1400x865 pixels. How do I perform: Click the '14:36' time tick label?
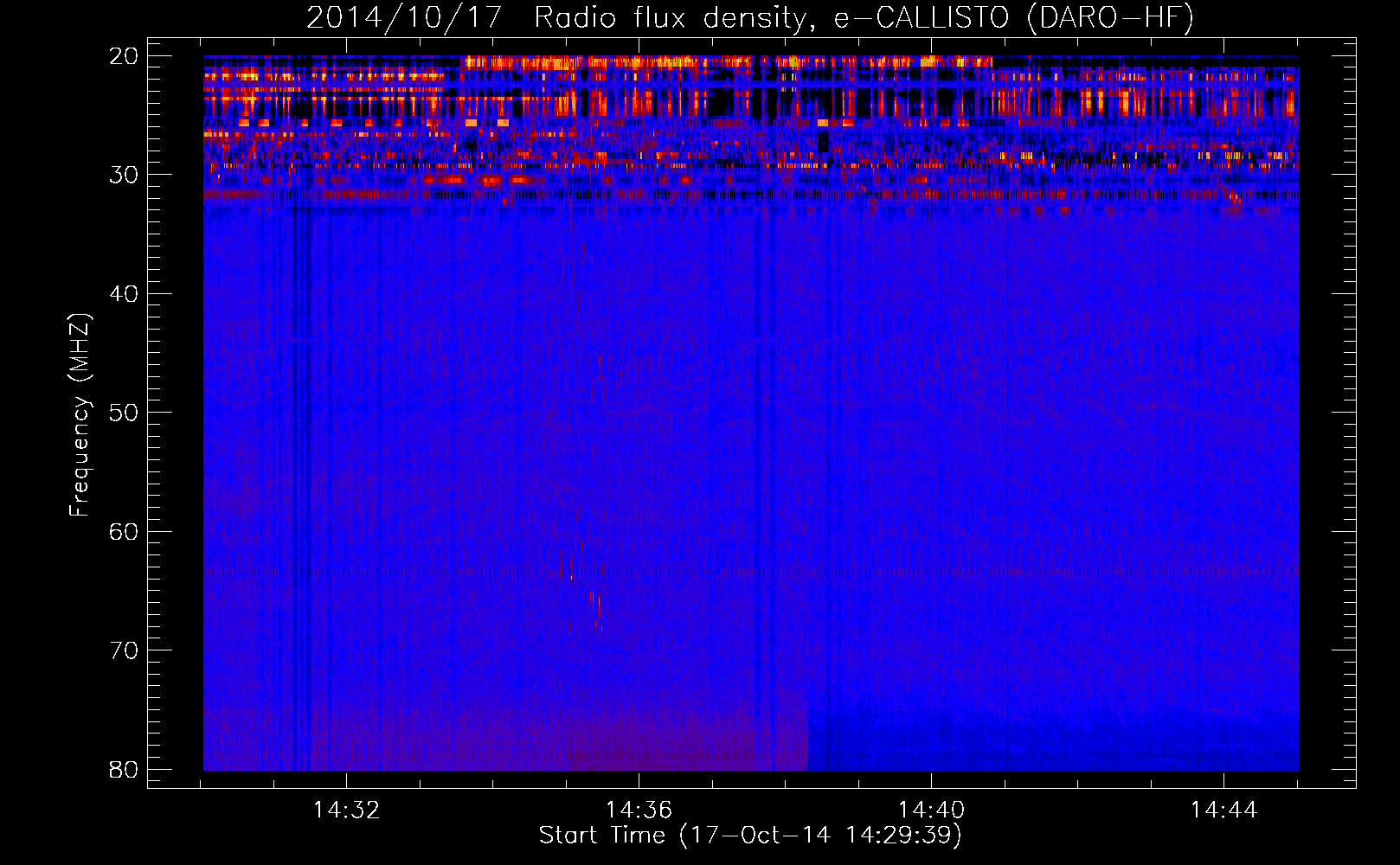click(x=639, y=810)
